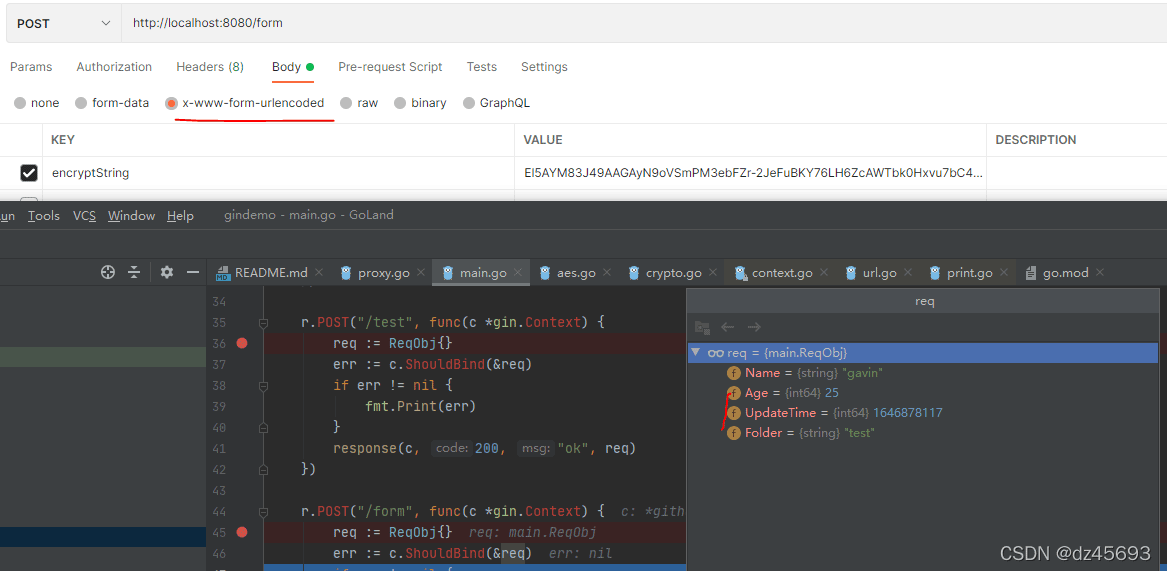Toggle breakpoint on line 36

241,343
